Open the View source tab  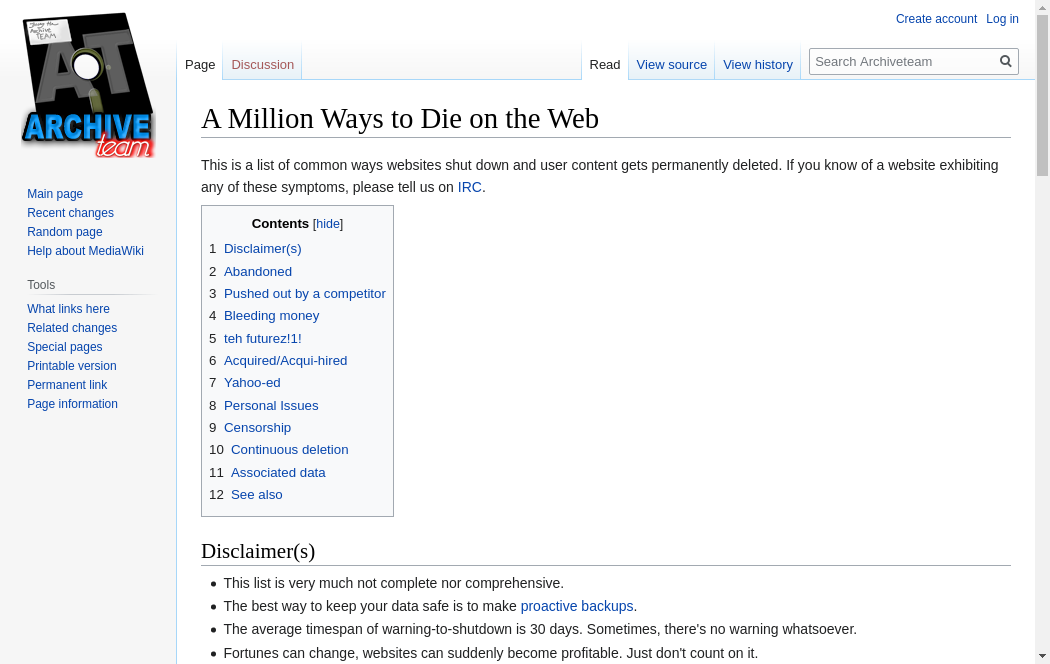671,64
